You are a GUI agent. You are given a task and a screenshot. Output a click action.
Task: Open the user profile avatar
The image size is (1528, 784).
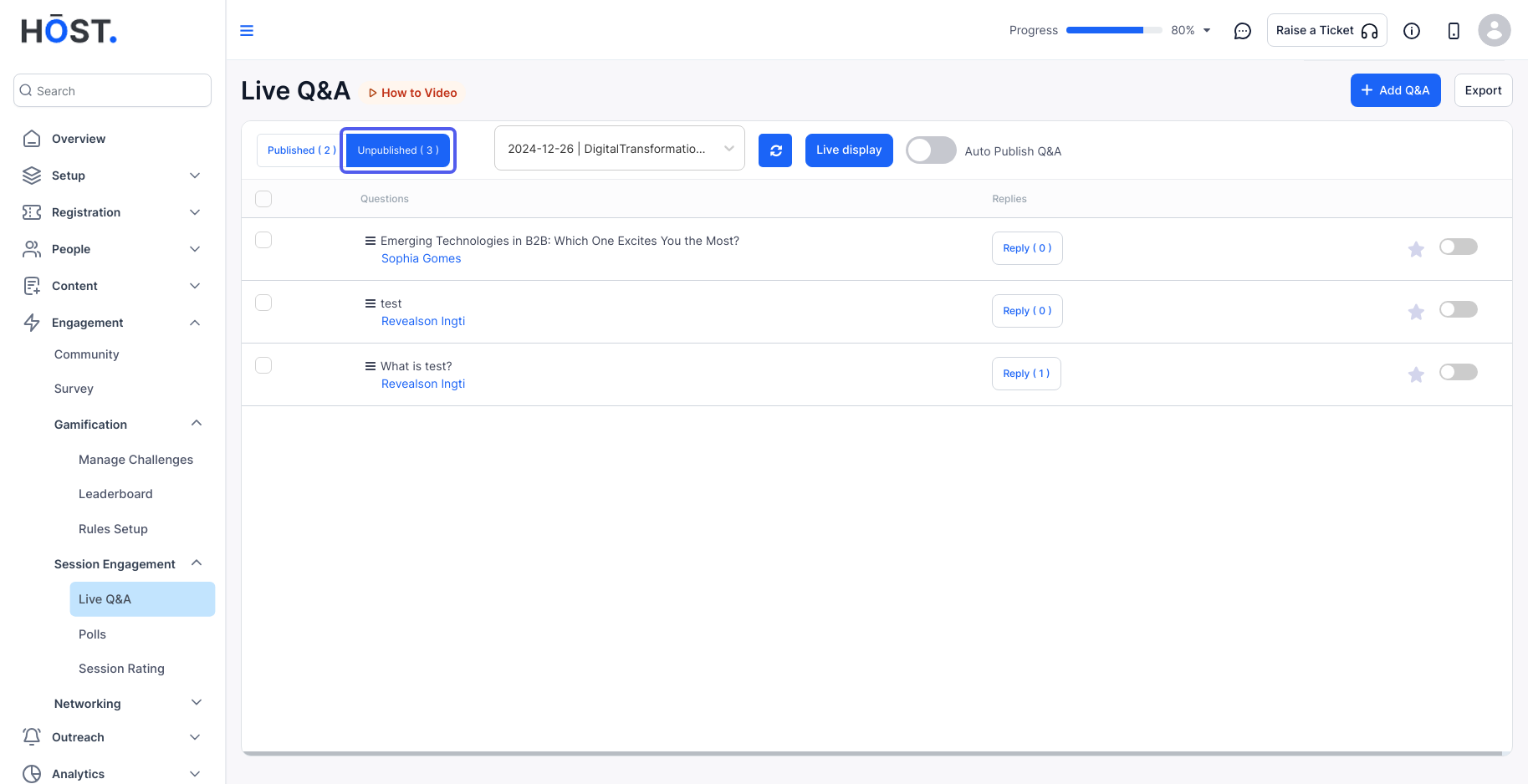[x=1495, y=30]
